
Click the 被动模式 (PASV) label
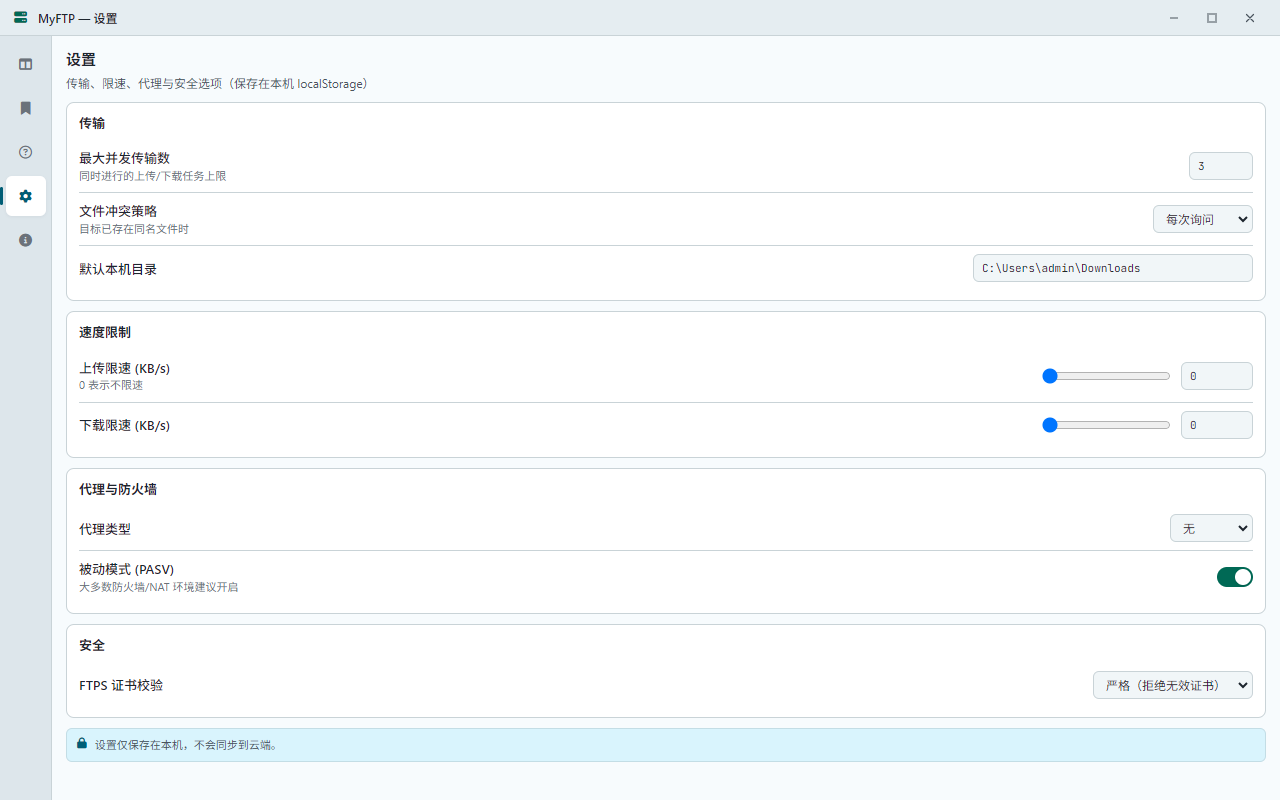point(127,569)
